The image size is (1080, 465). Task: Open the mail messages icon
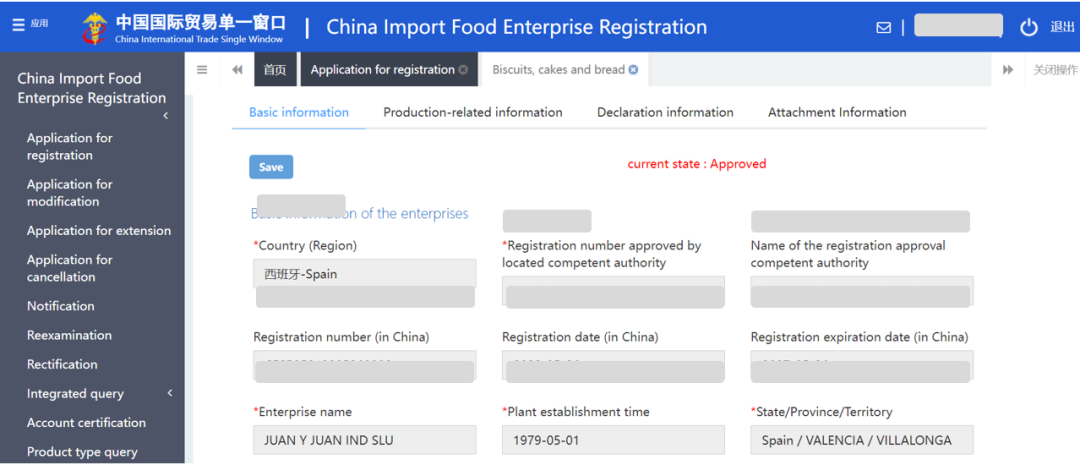(883, 27)
